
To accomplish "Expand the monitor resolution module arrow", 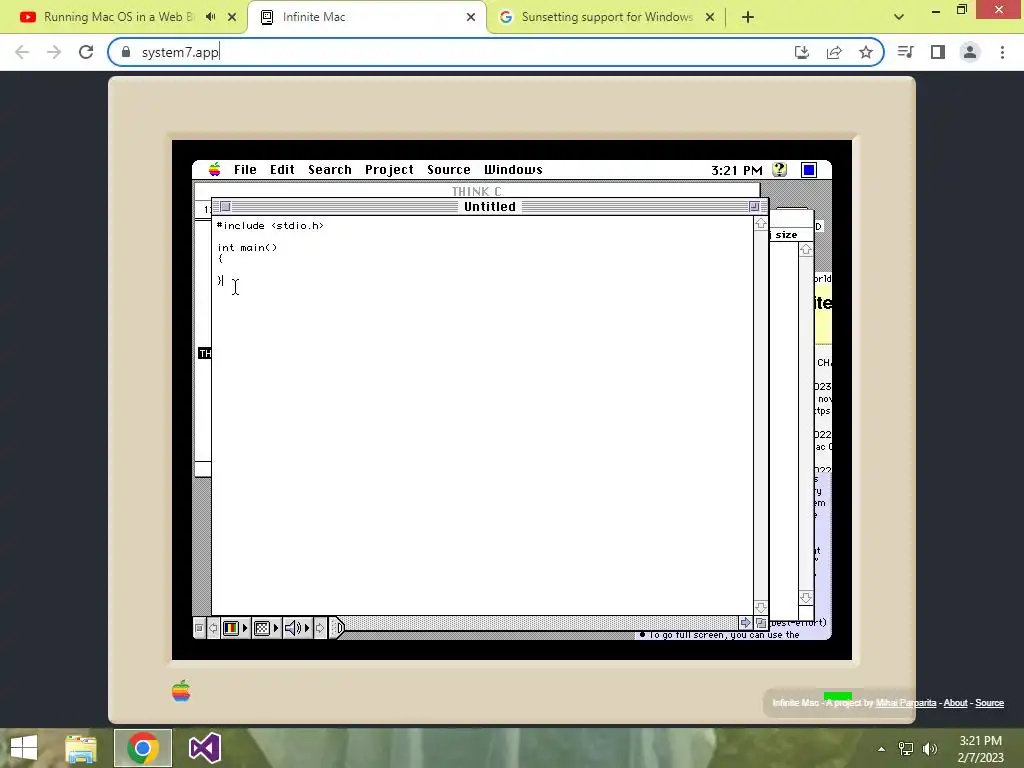I will (x=276, y=628).
